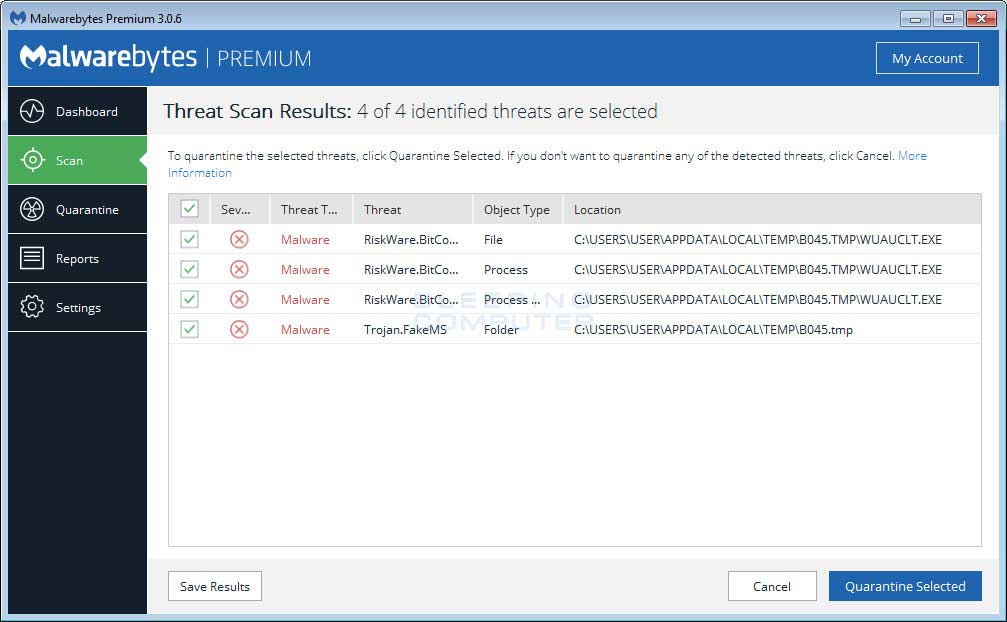
Task: Click the Threat column header
Action: click(x=412, y=209)
